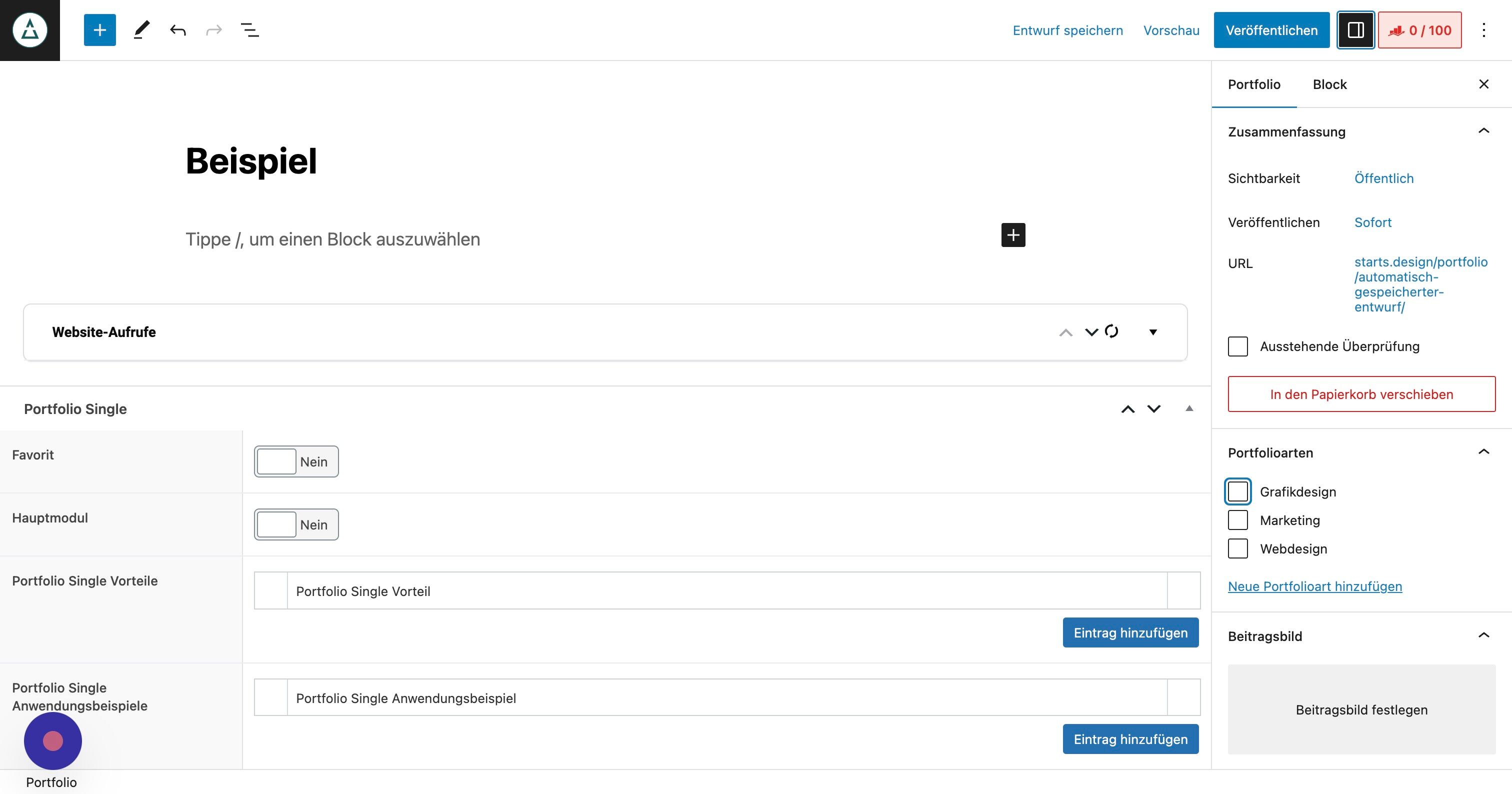Check the Webdesign portfolio type
This screenshot has width=1512, height=794.
pyautogui.click(x=1238, y=548)
